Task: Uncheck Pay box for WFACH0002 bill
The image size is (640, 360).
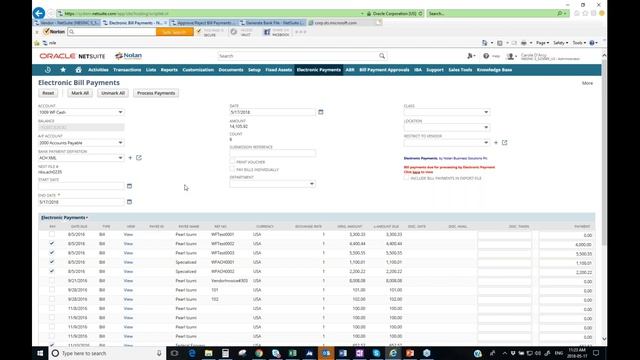Action: click(x=52, y=271)
